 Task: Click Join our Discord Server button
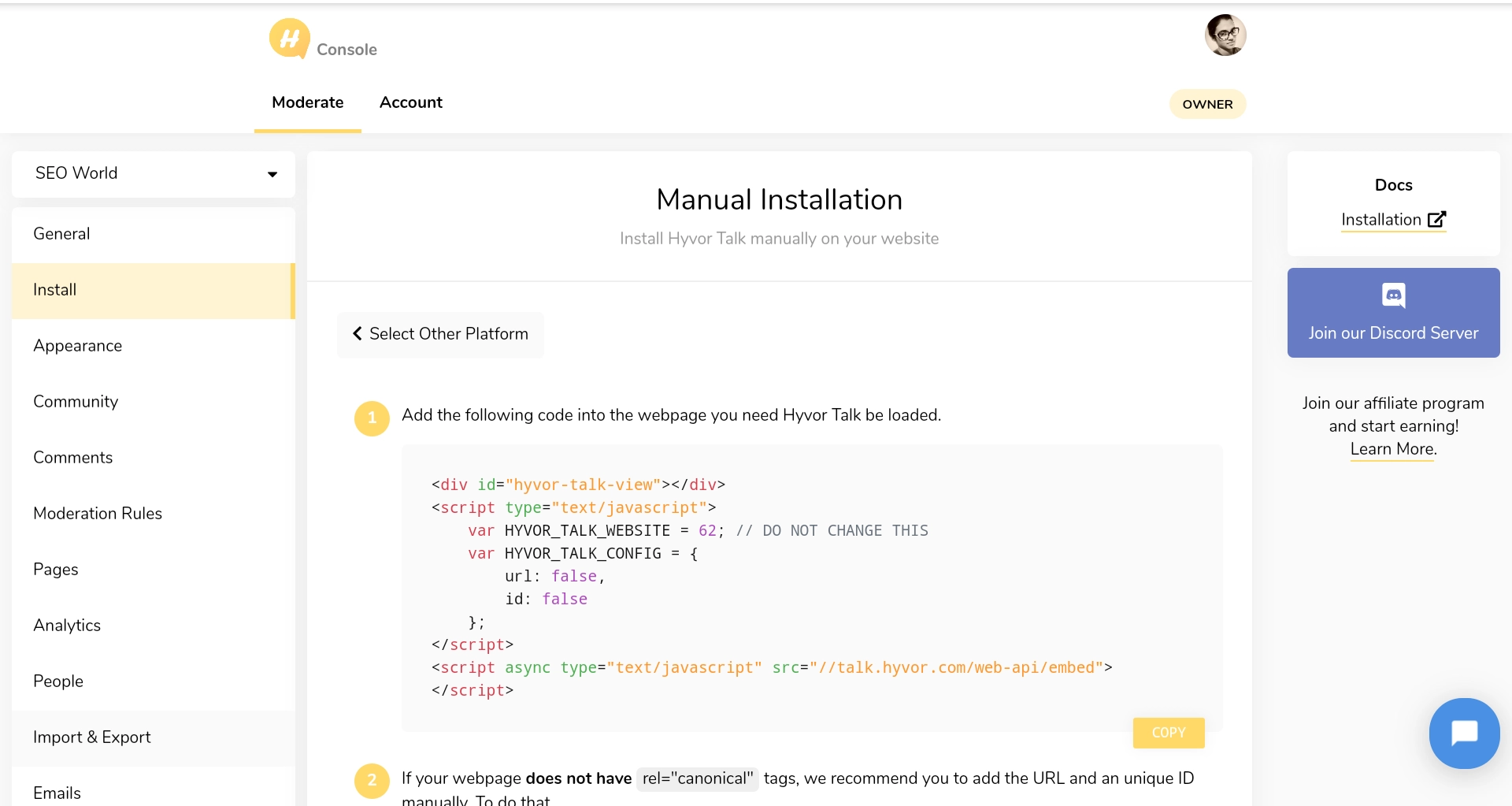pos(1393,313)
